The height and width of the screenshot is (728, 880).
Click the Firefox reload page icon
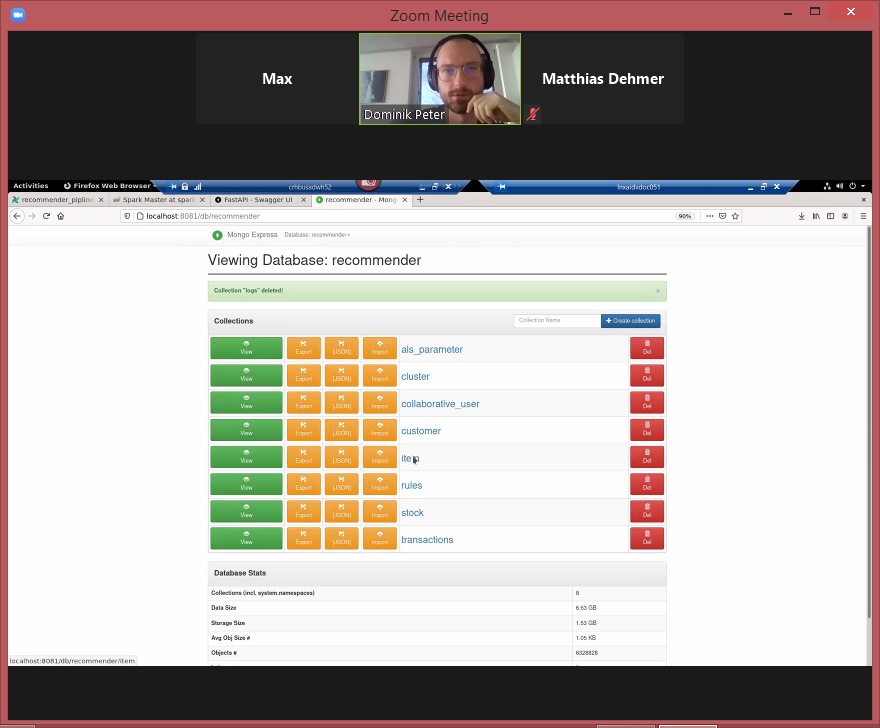click(46, 216)
